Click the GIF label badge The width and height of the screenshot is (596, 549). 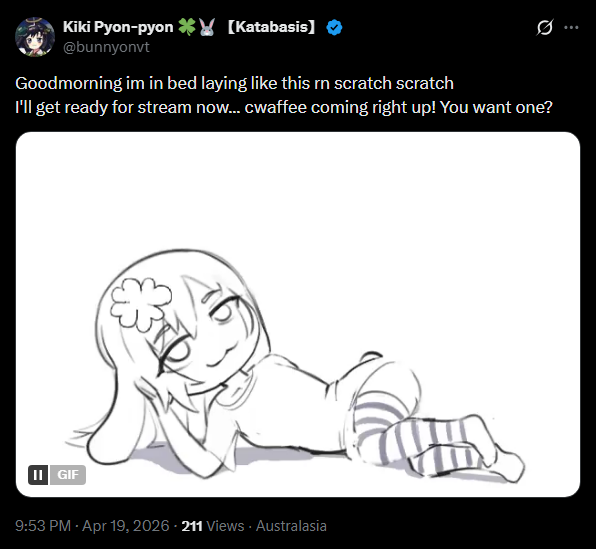tap(68, 475)
